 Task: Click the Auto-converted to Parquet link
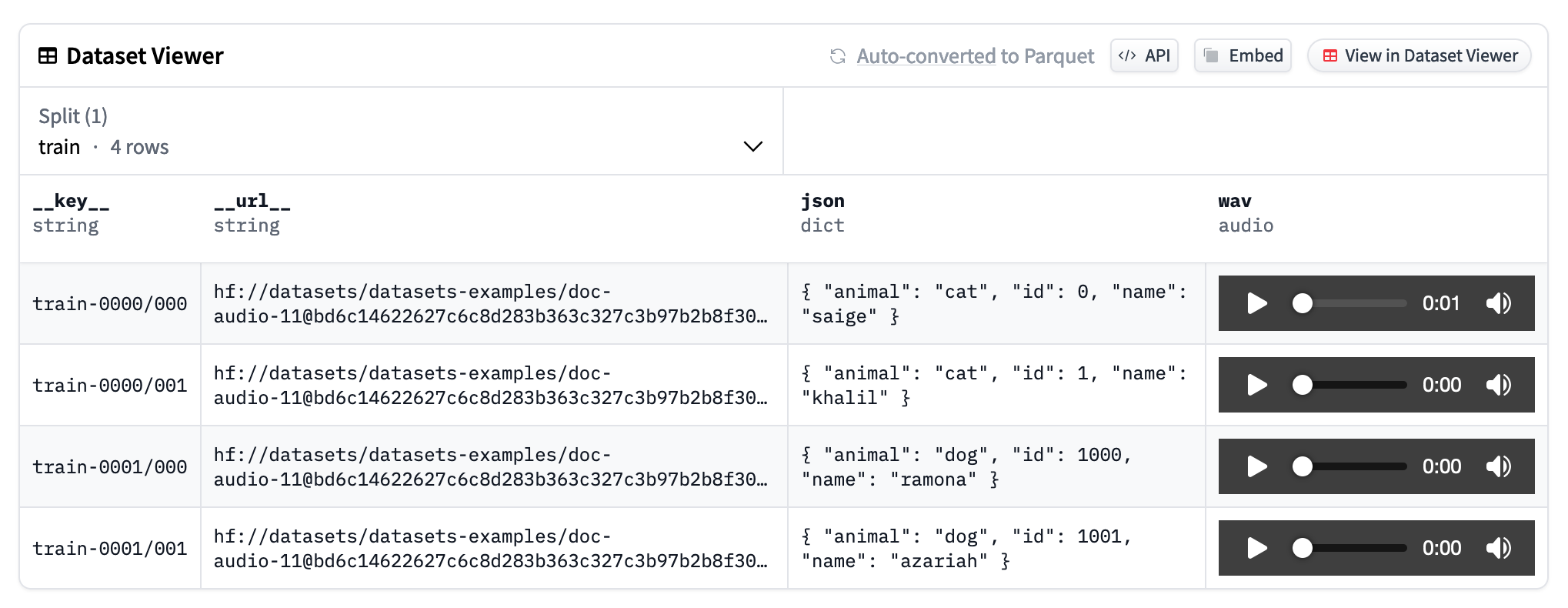[975, 56]
